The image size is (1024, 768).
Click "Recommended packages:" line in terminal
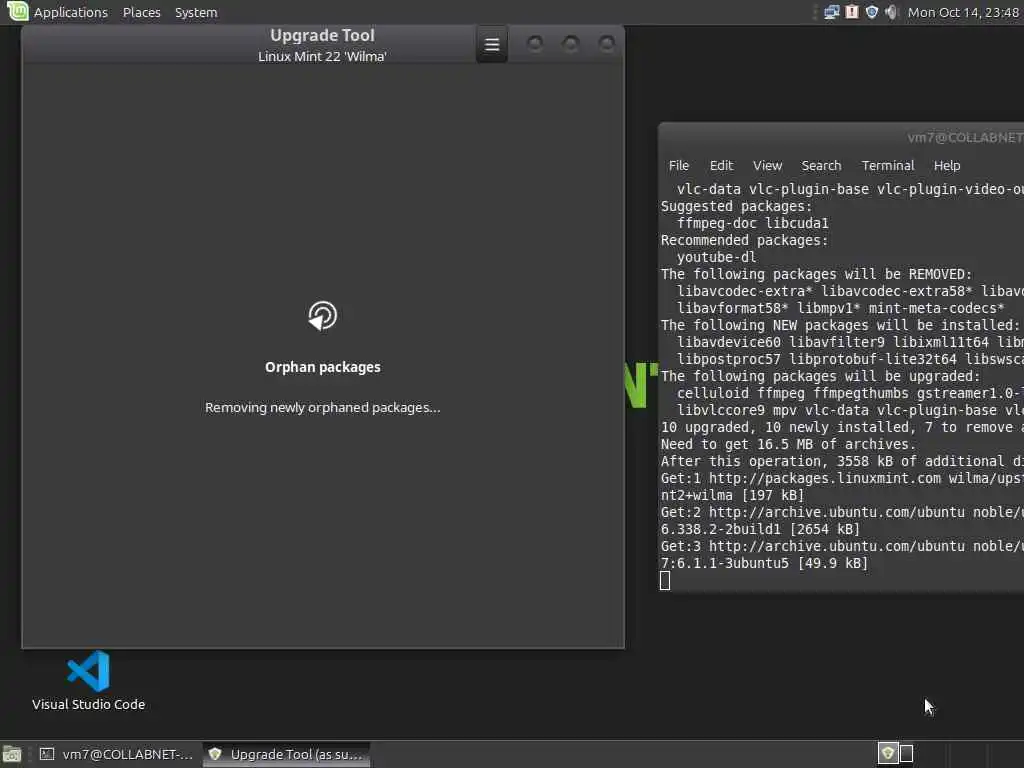point(744,240)
